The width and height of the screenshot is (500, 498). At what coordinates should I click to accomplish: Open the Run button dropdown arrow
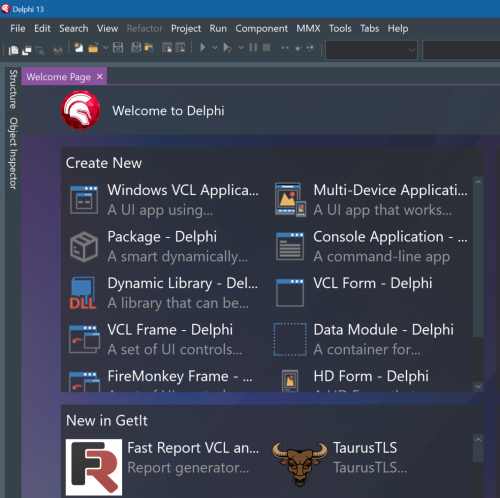[215, 48]
